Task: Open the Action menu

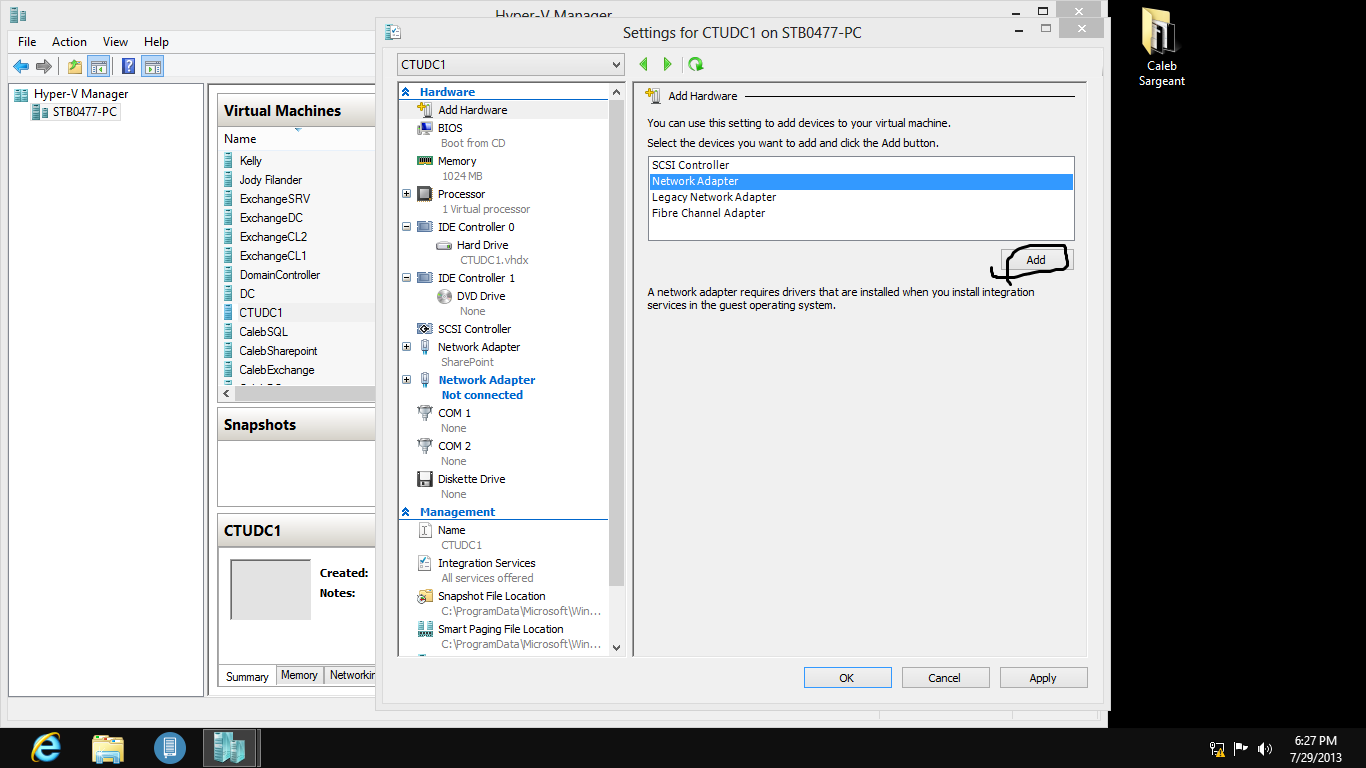Action: pos(69,42)
